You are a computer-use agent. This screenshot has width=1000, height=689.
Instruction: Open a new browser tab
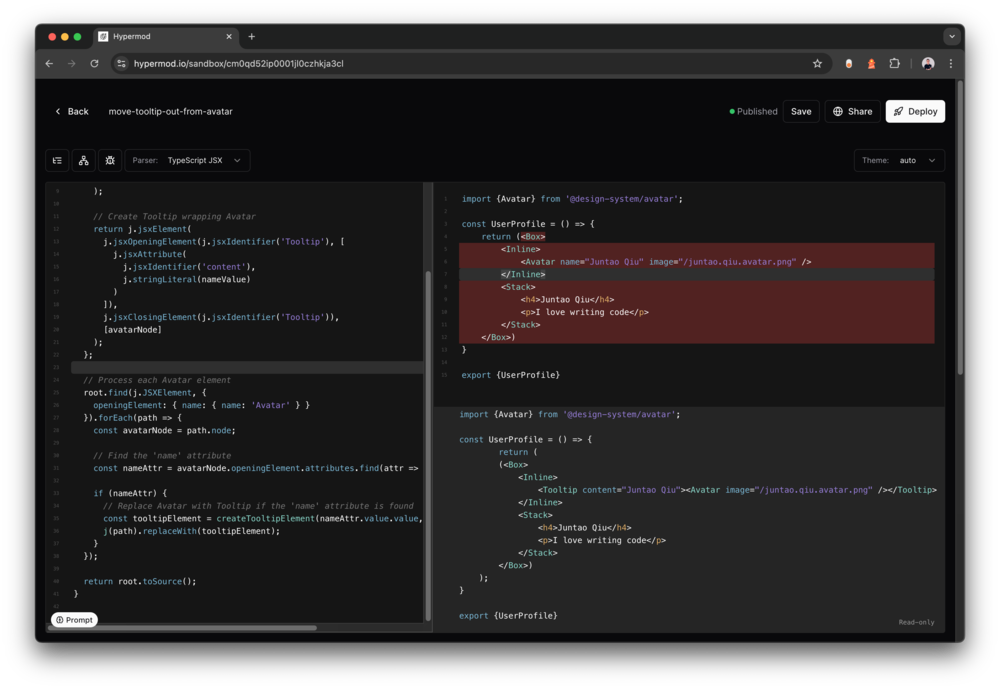[251, 37]
